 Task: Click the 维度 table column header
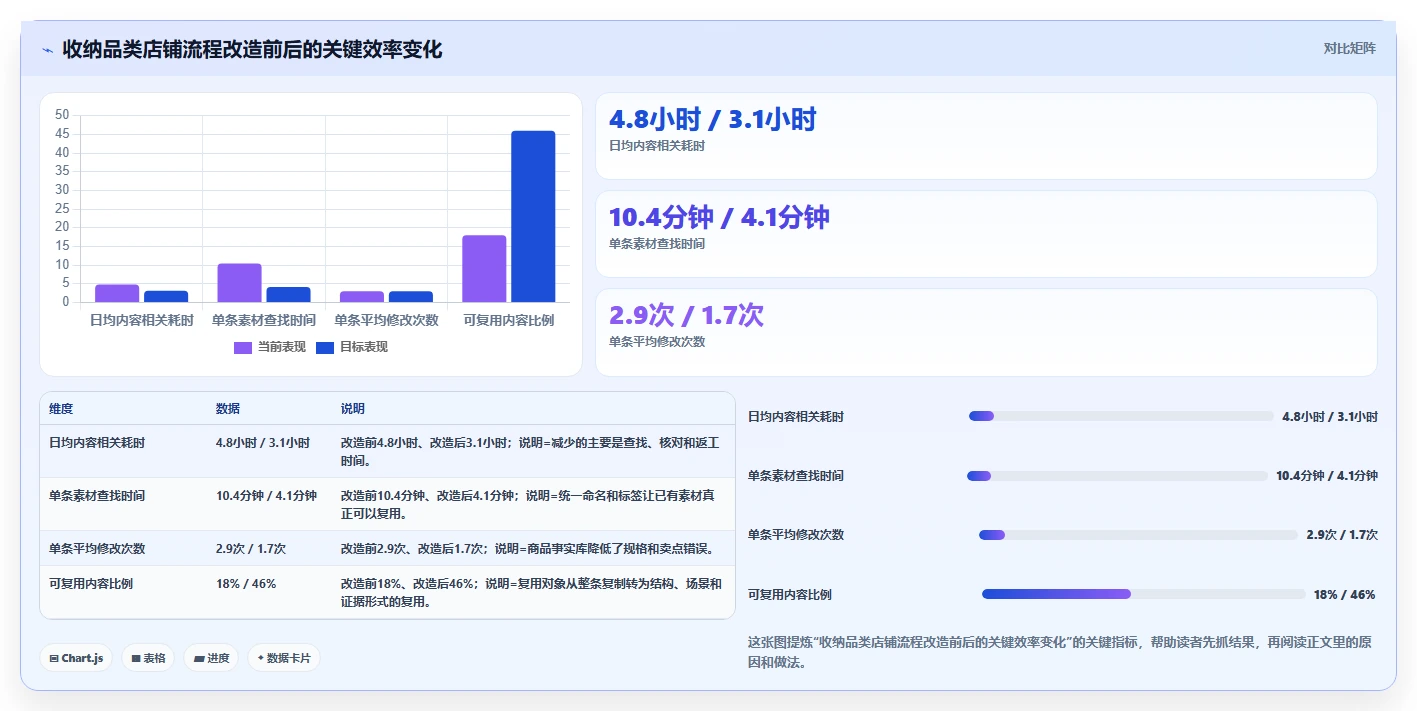[x=61, y=409]
